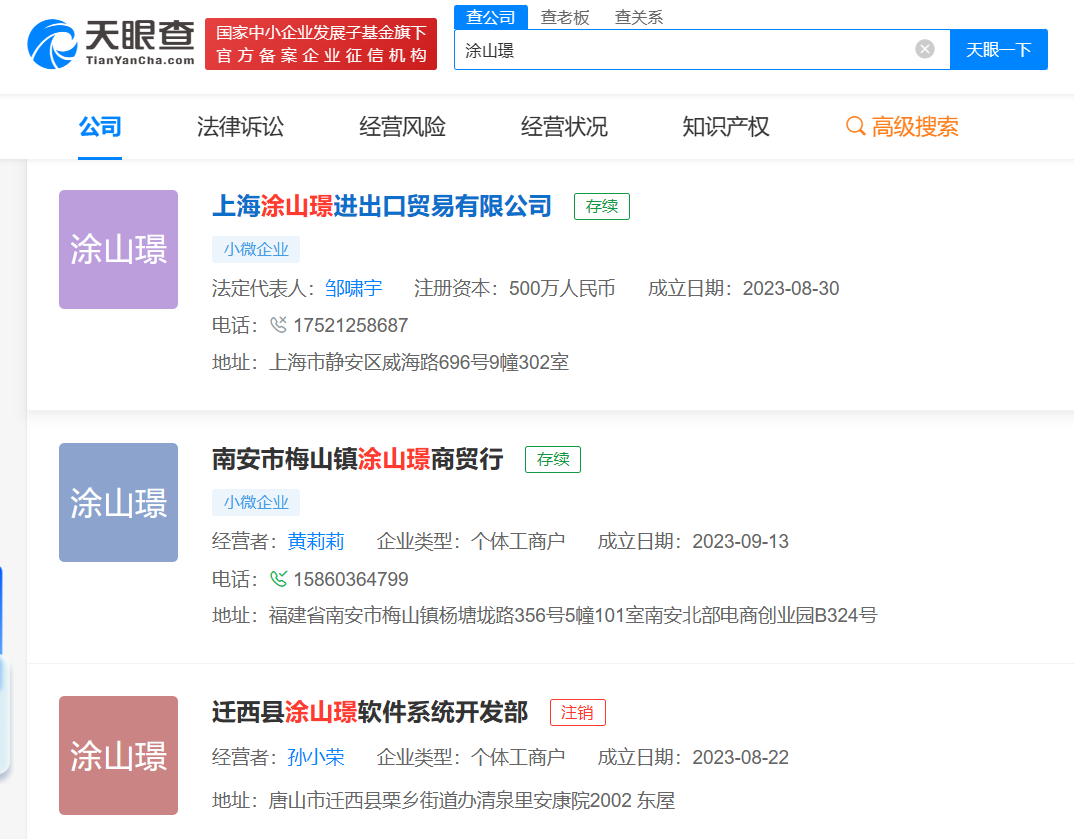Open the 查关系 search category
The height and width of the screenshot is (839, 1074).
coord(641,17)
